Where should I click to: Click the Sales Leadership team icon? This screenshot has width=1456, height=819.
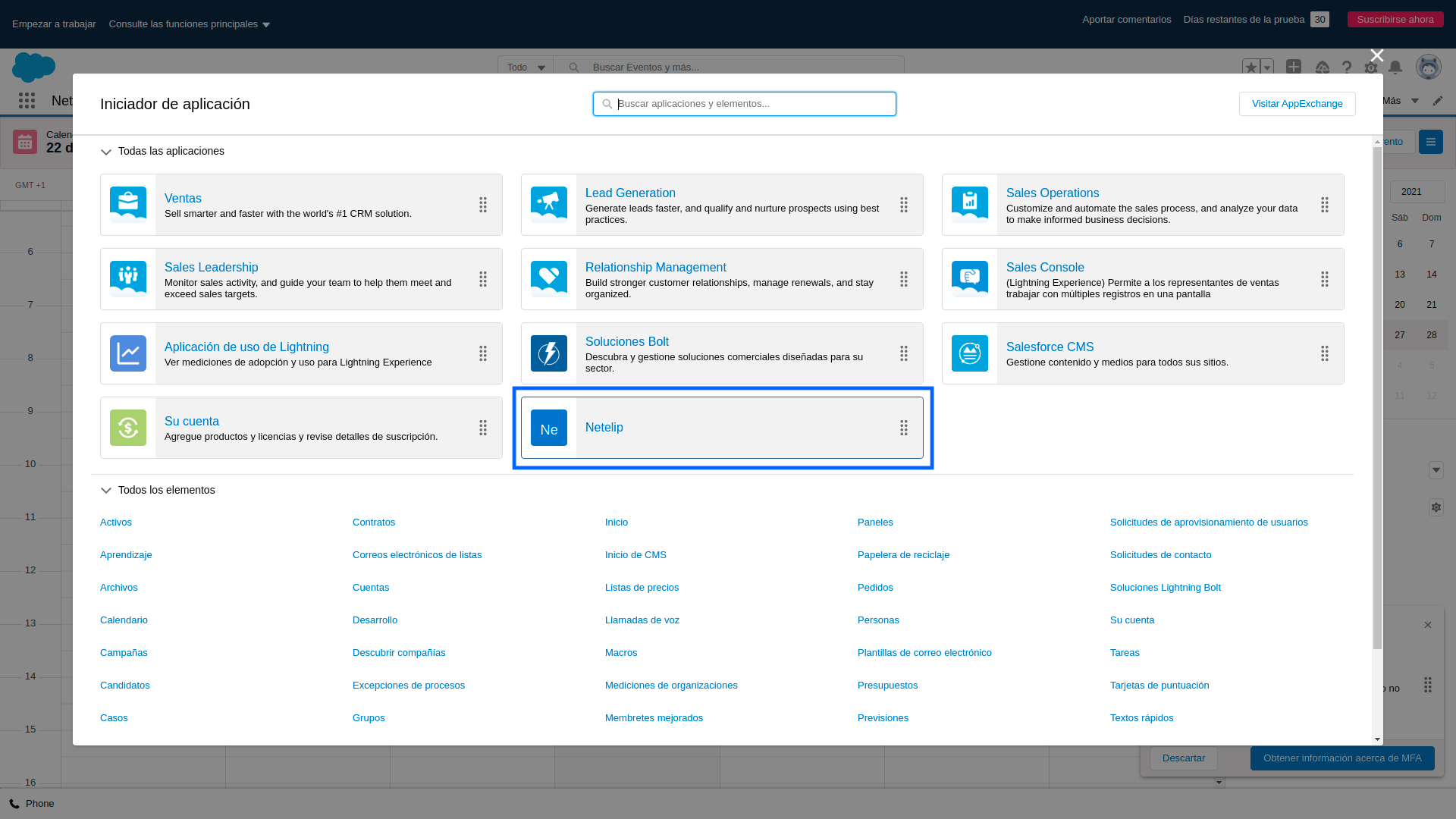128,279
